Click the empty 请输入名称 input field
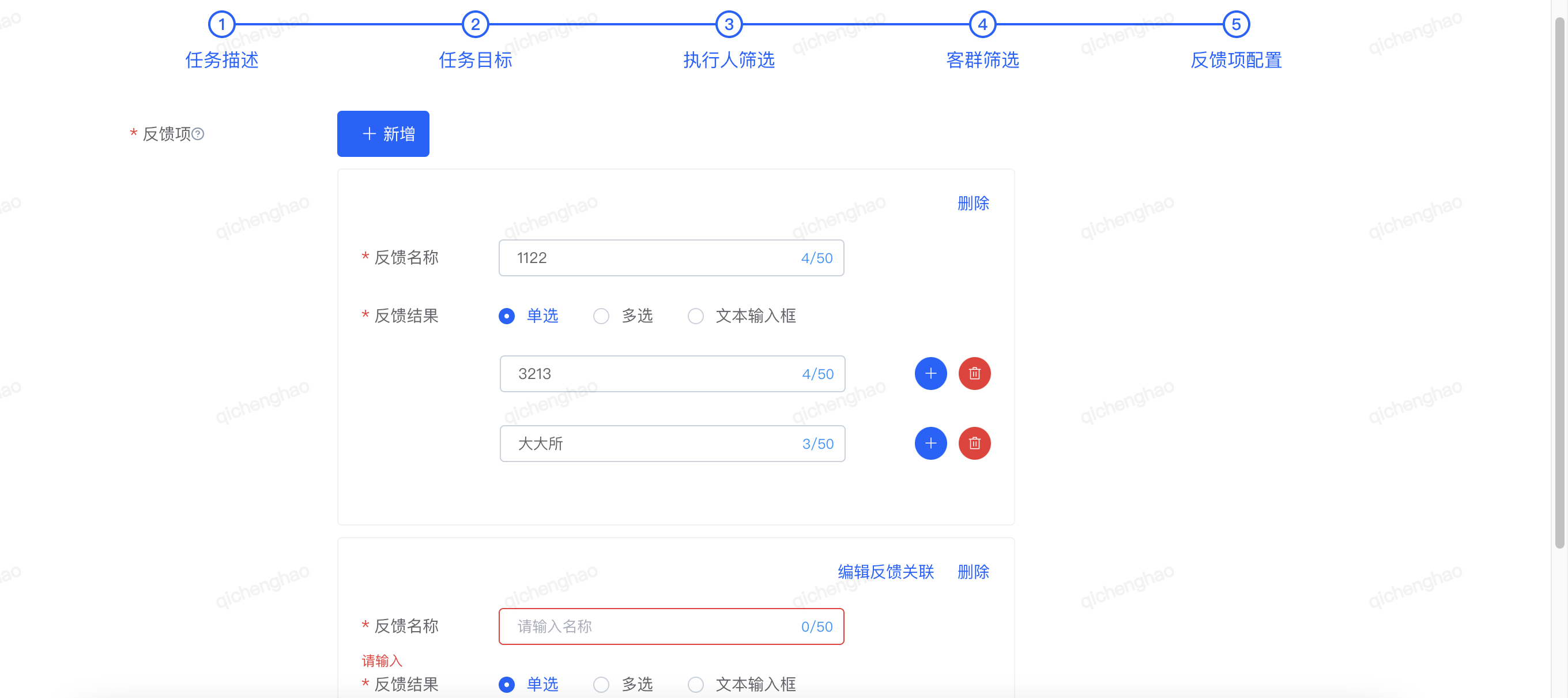This screenshot has height=698, width=1568. [x=671, y=626]
